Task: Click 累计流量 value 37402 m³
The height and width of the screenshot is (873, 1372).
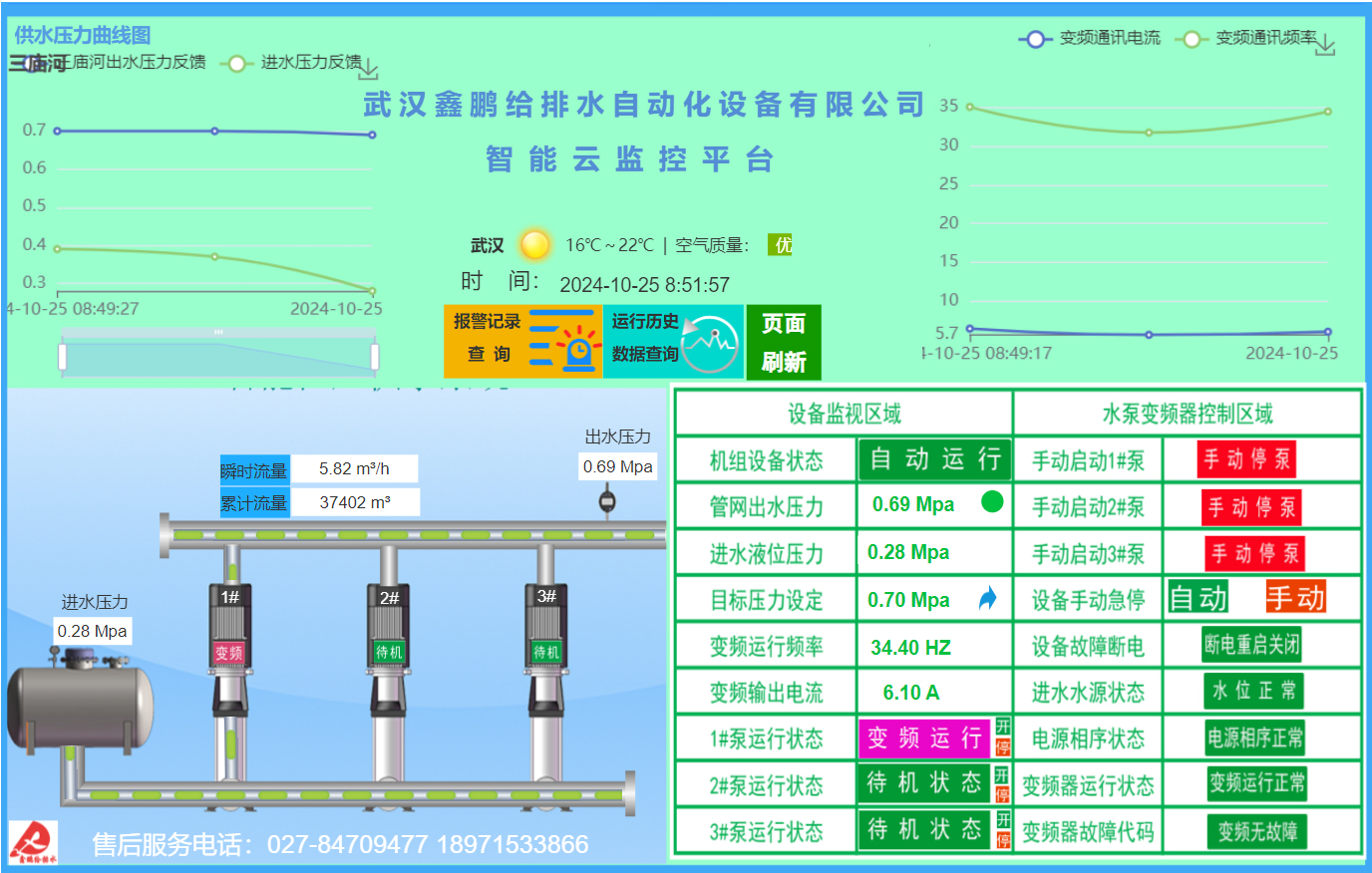Action: click(355, 502)
